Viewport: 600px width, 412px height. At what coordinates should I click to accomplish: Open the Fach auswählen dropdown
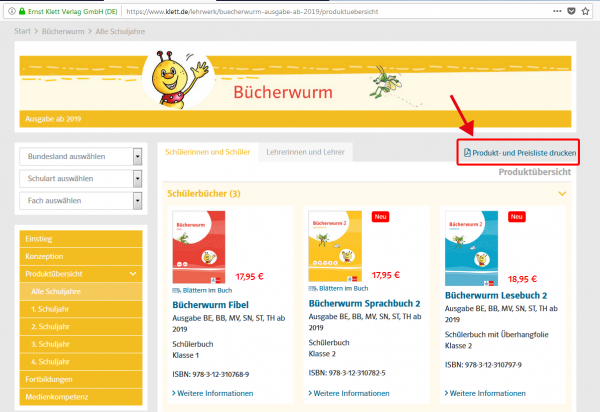pos(81,200)
